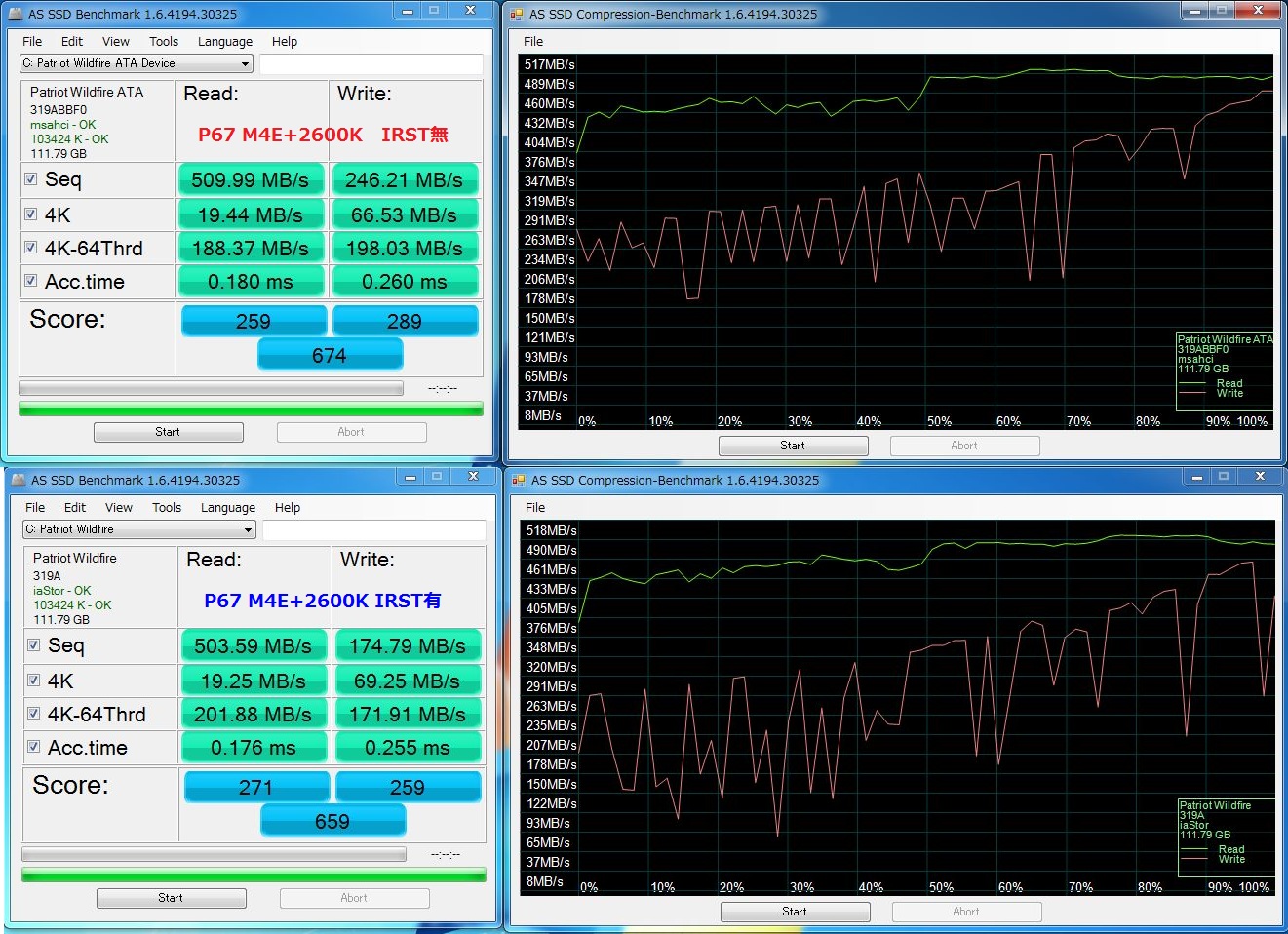Image resolution: width=1288 pixels, height=934 pixels.
Task: Open the Edit menu in the iaStor AS SSD Benchmark window
Action: tap(75, 508)
